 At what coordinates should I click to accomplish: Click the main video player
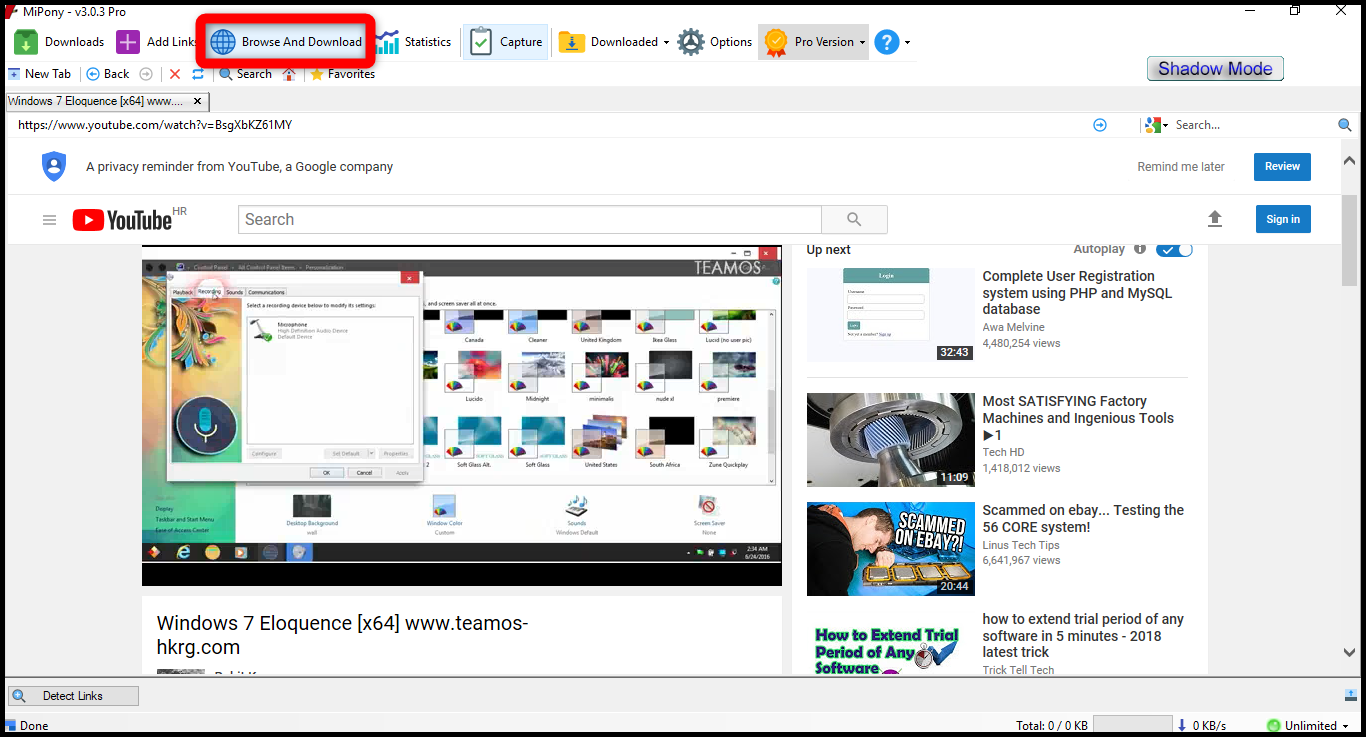tap(462, 416)
